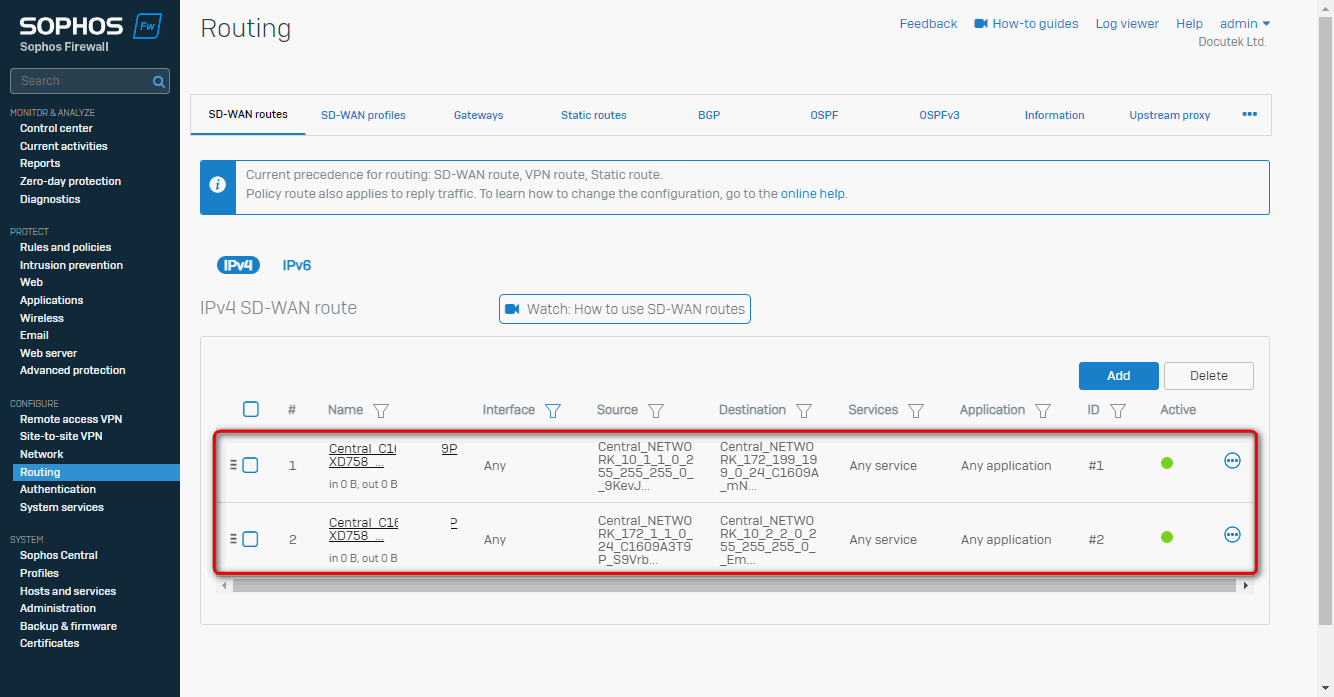Filter the Interface column
Viewport: 1334px width, 697px height.
coord(552,410)
